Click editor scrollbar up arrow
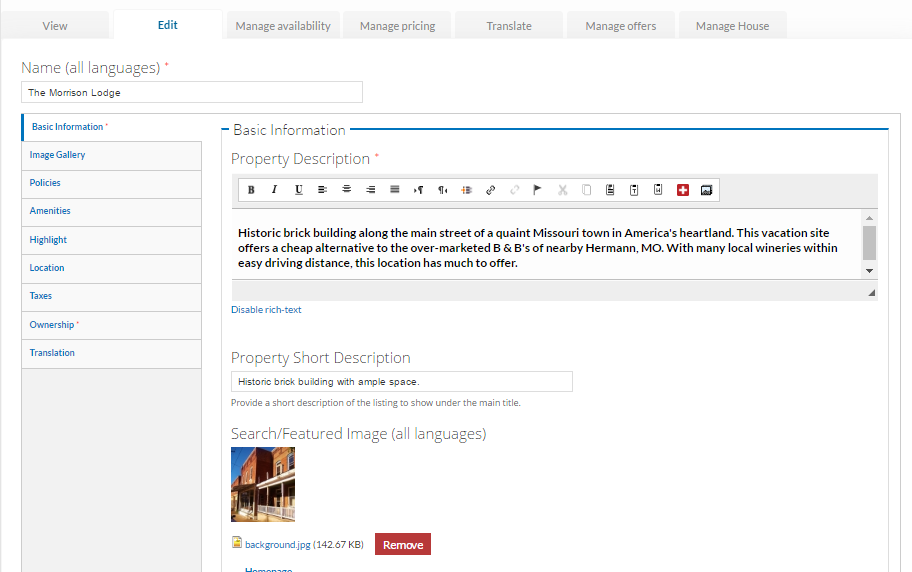 point(870,218)
